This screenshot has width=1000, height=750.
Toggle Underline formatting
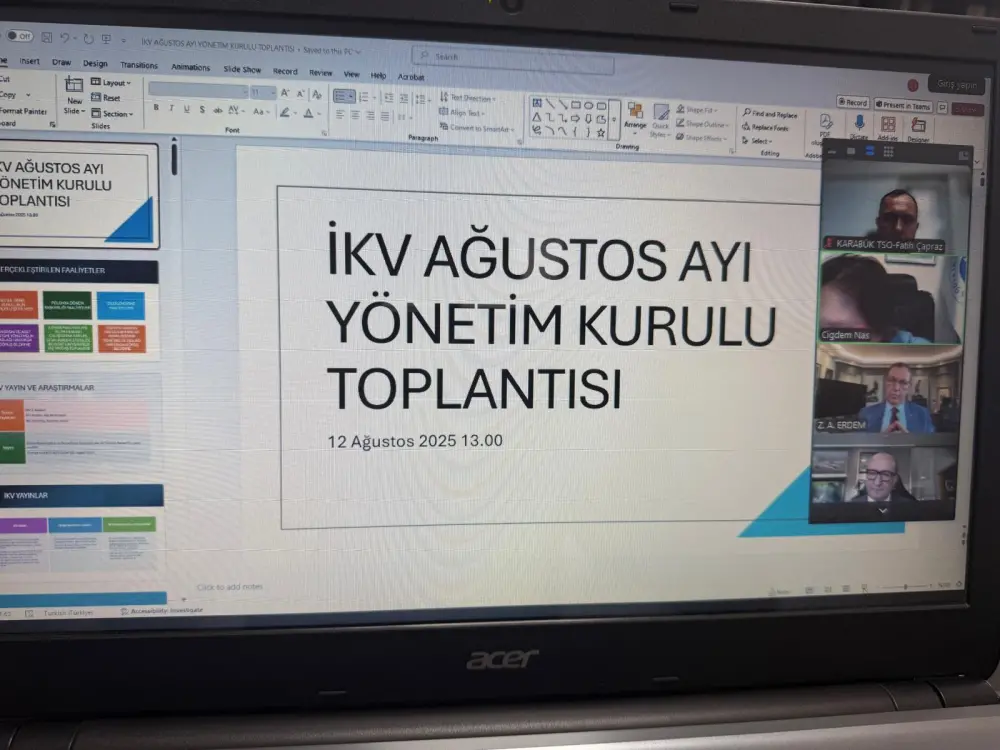pos(187,109)
